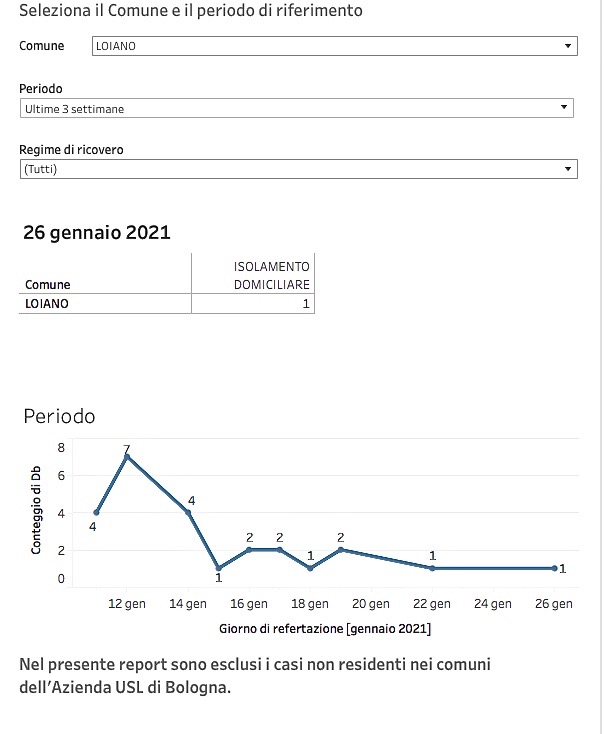Click the 15 gen data point valued 1

(x=219, y=568)
